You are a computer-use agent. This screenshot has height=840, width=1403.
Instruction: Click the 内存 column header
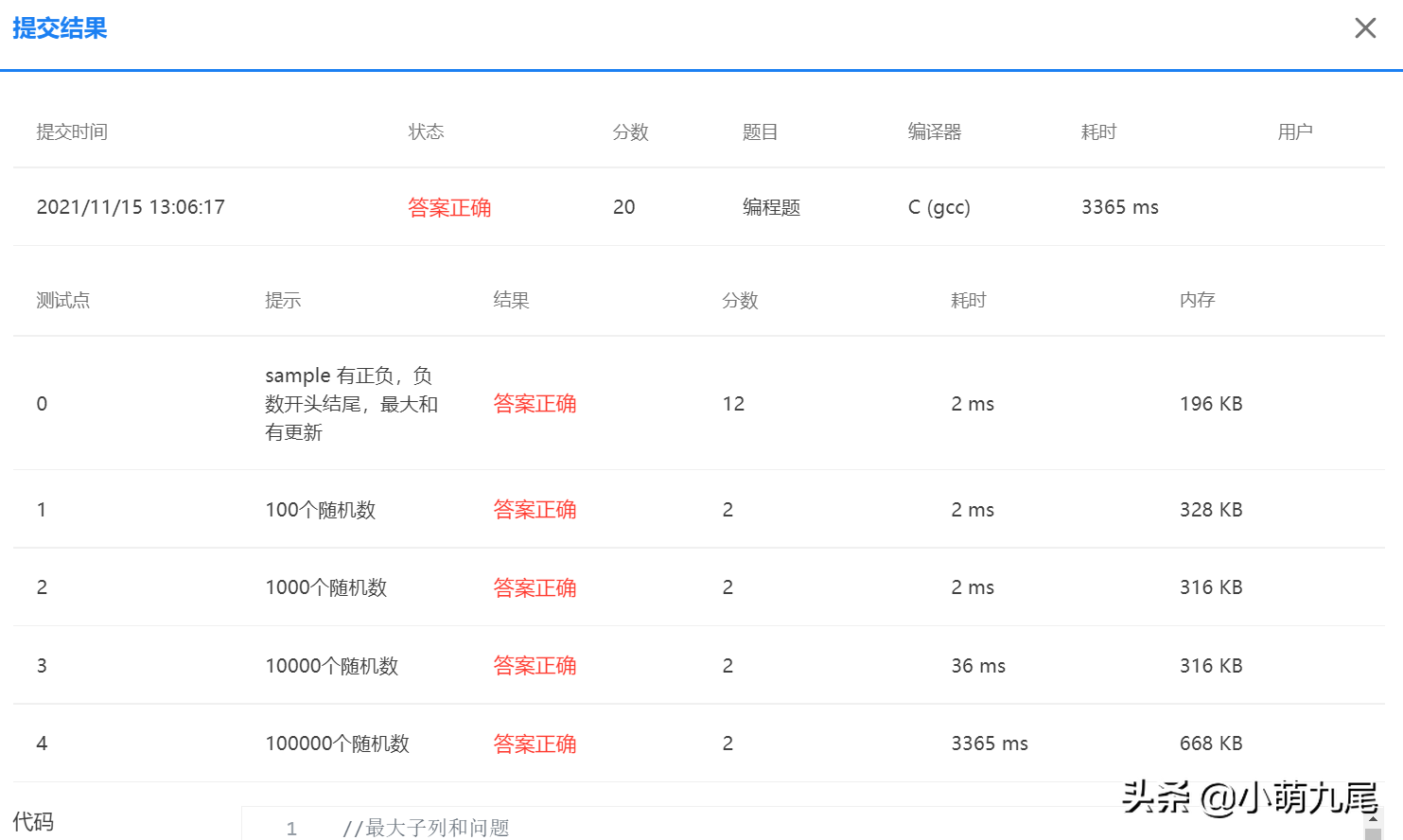[x=1197, y=300]
